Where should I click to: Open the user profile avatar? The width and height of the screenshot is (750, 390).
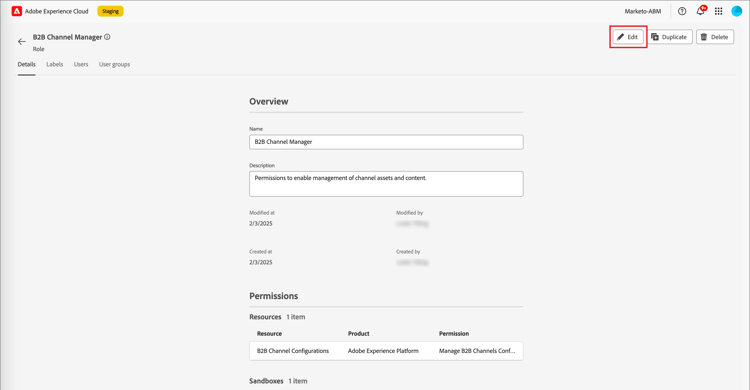(737, 11)
